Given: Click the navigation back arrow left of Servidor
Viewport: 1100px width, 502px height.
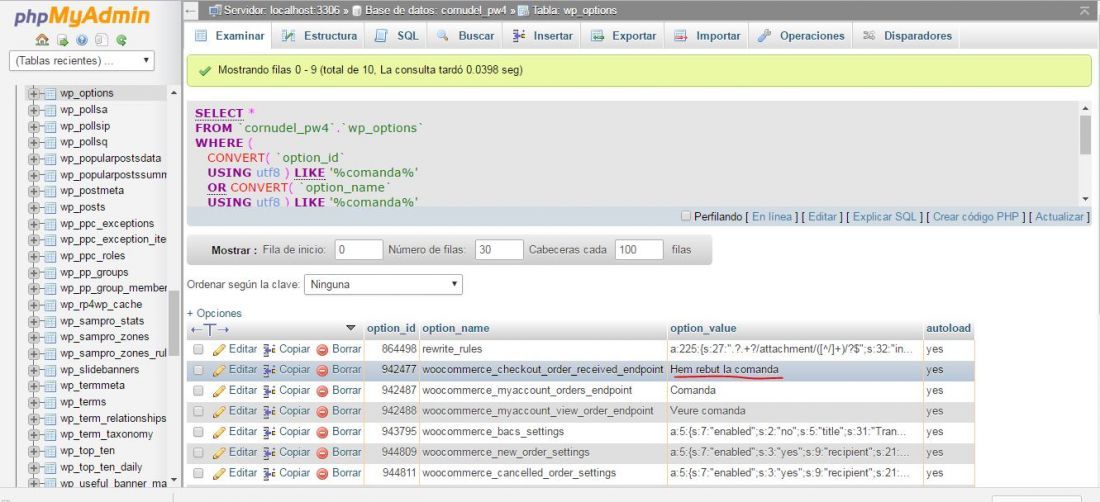Looking at the screenshot, I should click(x=191, y=11).
